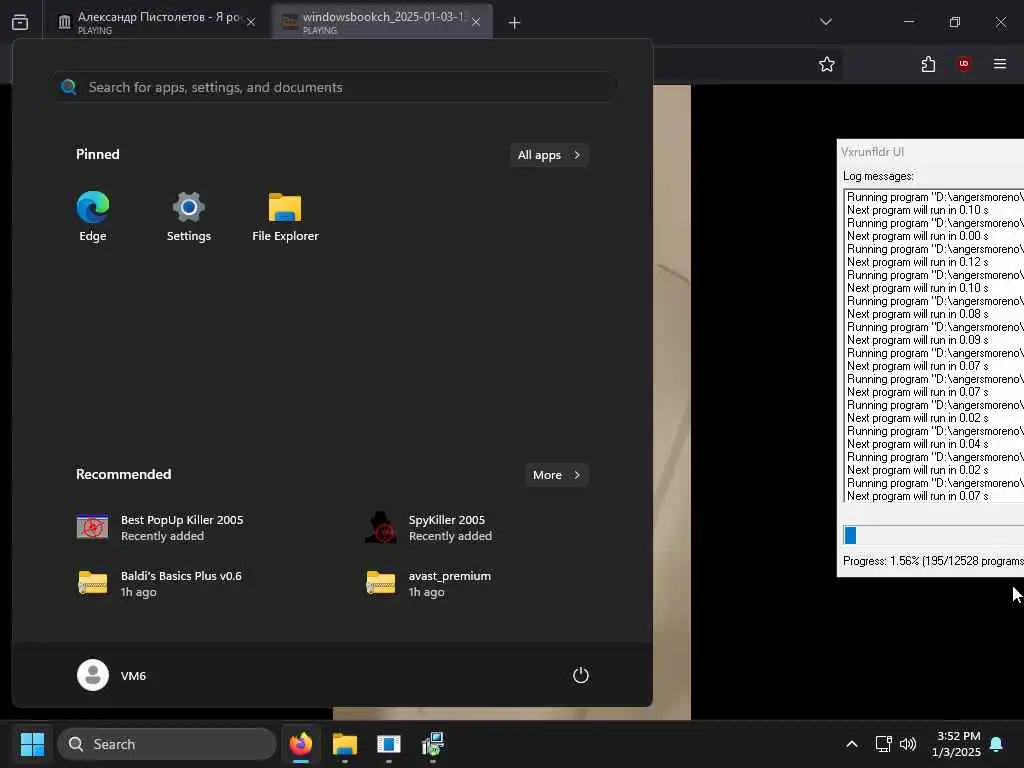
Task: Open the installer app icon on taskbar
Action: pyautogui.click(x=432, y=744)
